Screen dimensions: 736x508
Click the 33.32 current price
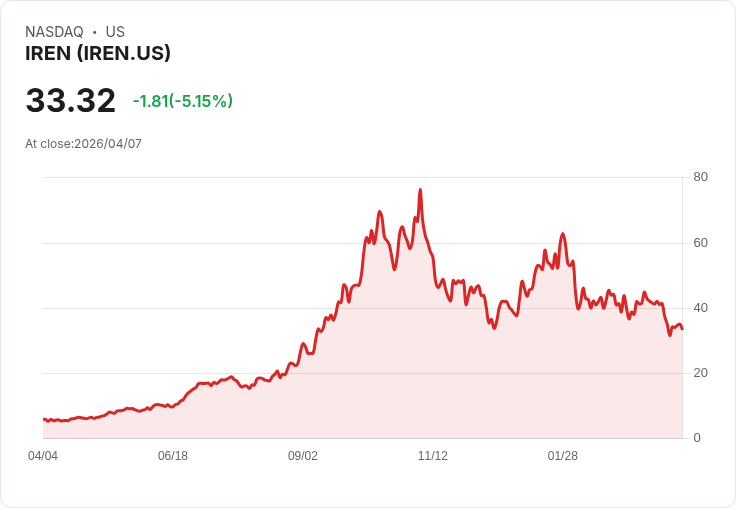[70, 100]
